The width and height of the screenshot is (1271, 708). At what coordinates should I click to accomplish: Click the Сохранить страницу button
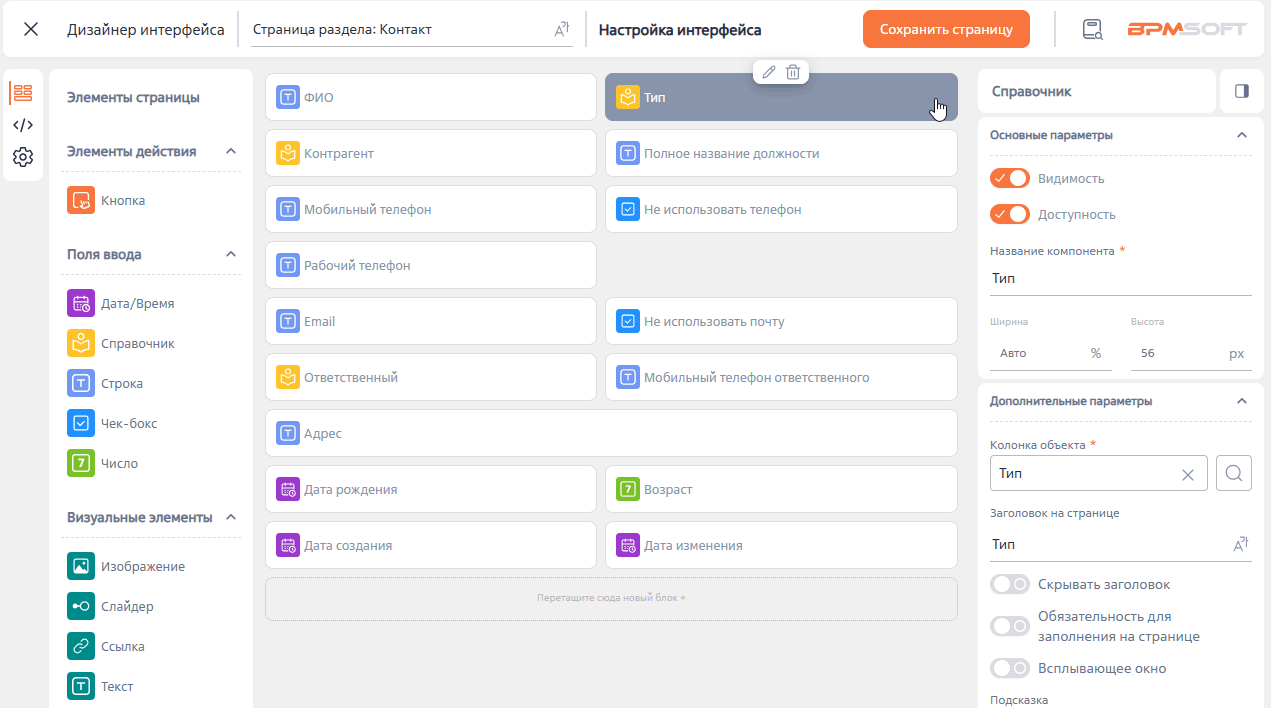(946, 29)
